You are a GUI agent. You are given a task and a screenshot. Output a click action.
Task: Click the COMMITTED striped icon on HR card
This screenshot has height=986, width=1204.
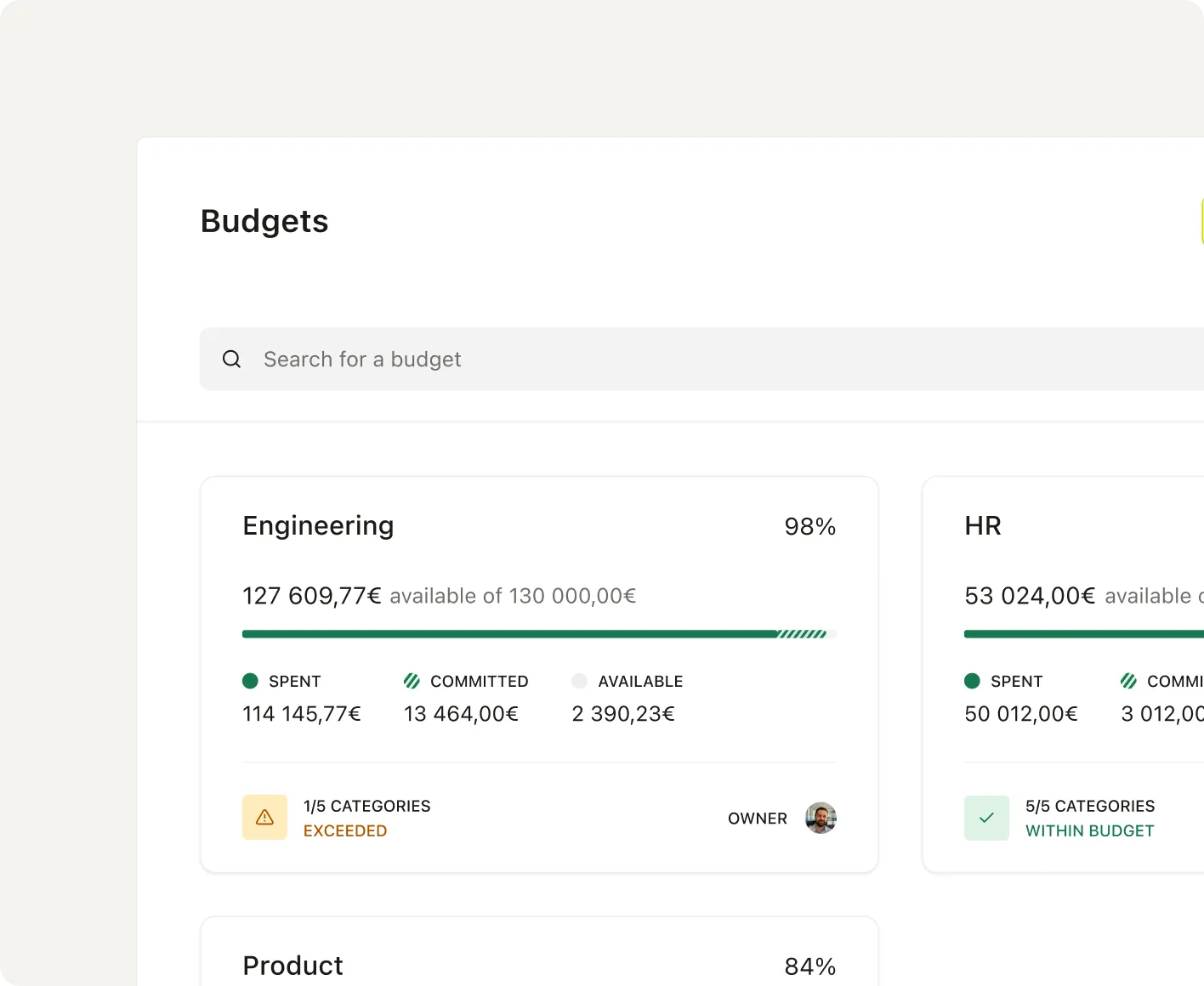point(1128,681)
